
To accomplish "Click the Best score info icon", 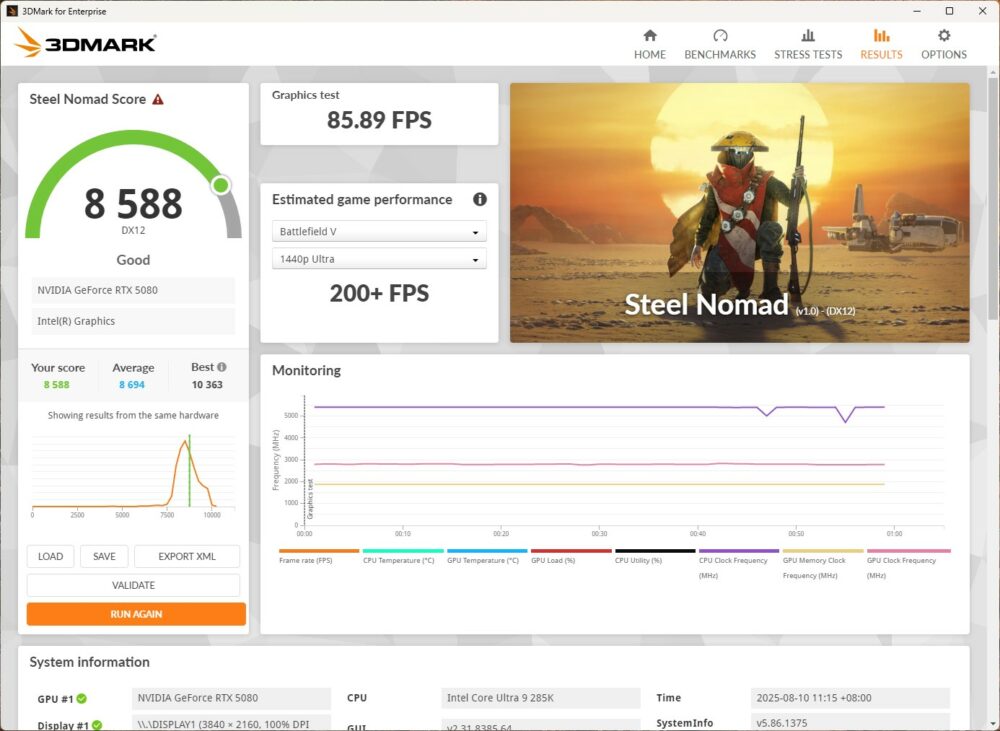I will pyautogui.click(x=222, y=367).
